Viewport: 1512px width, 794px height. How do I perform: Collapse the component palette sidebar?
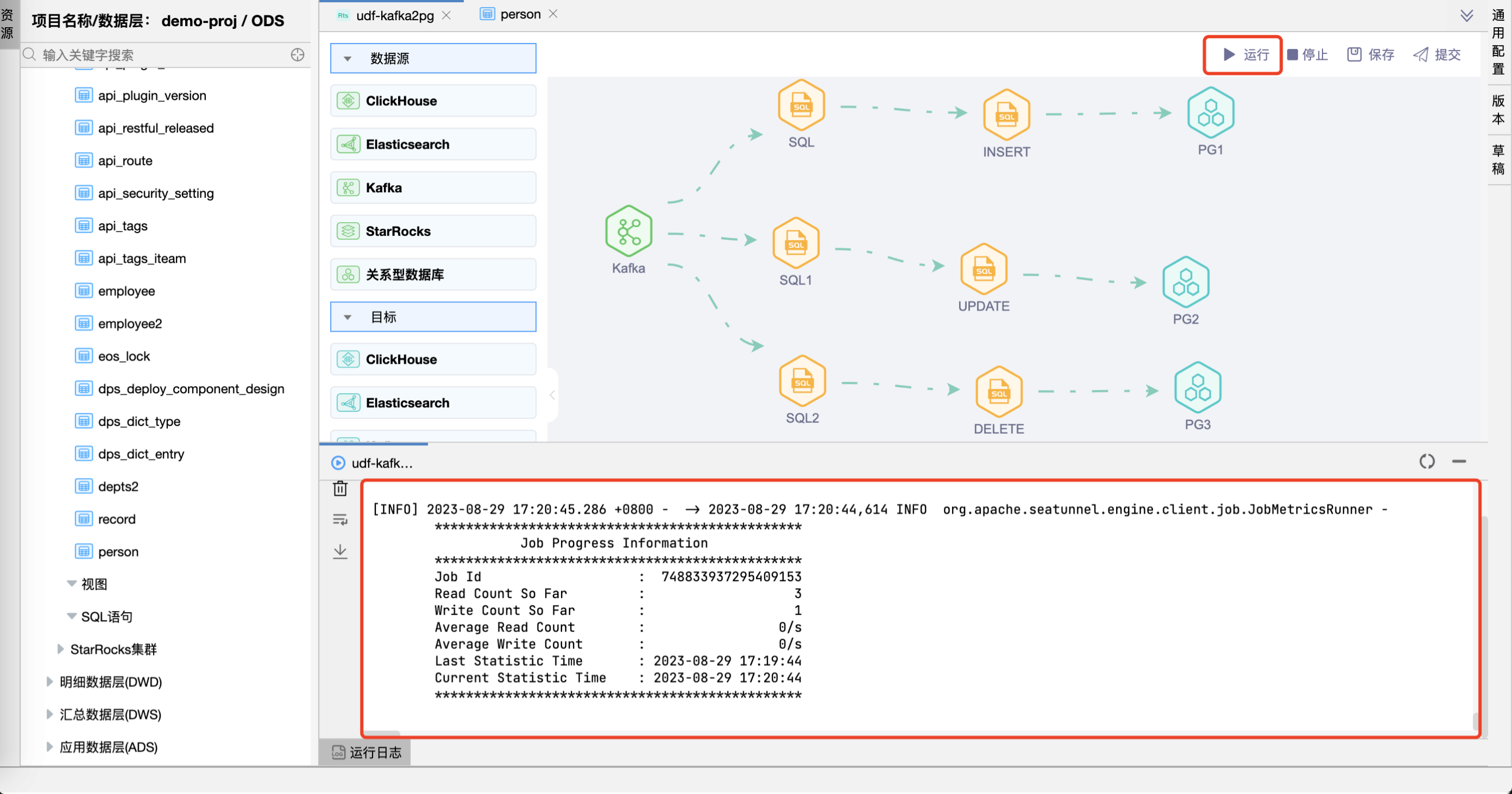552,395
